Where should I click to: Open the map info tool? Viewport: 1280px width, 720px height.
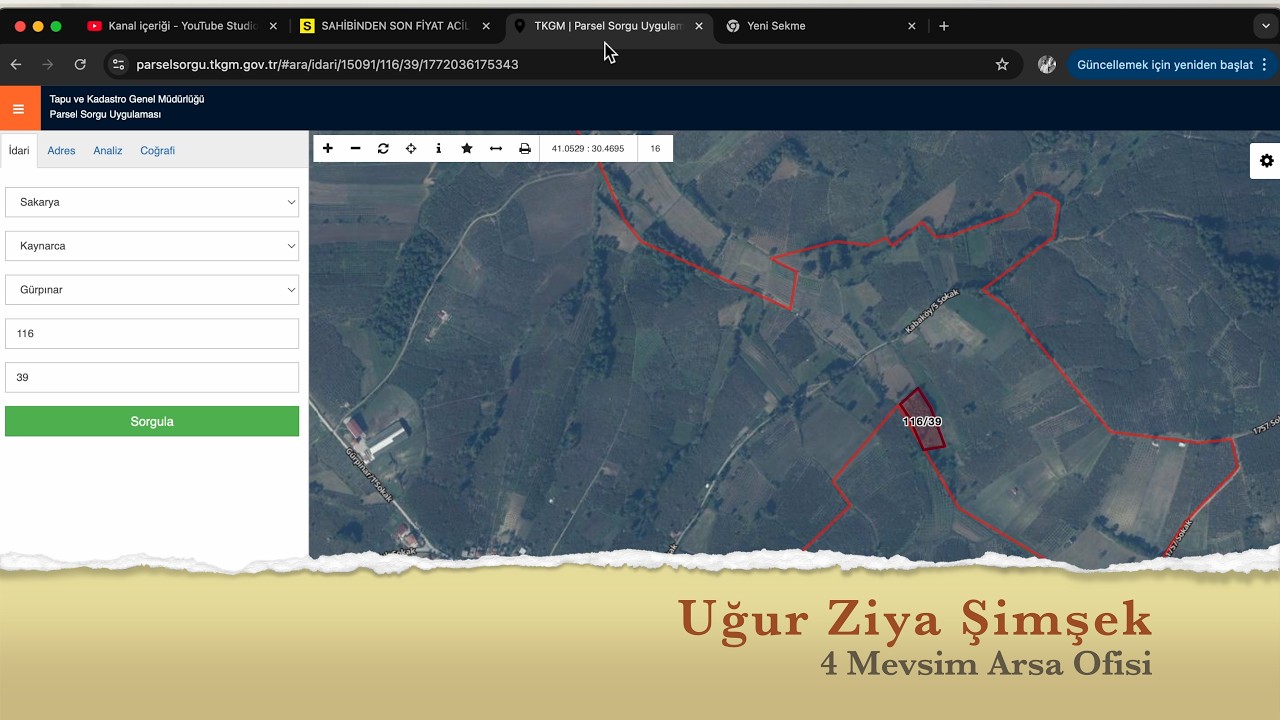(x=438, y=148)
